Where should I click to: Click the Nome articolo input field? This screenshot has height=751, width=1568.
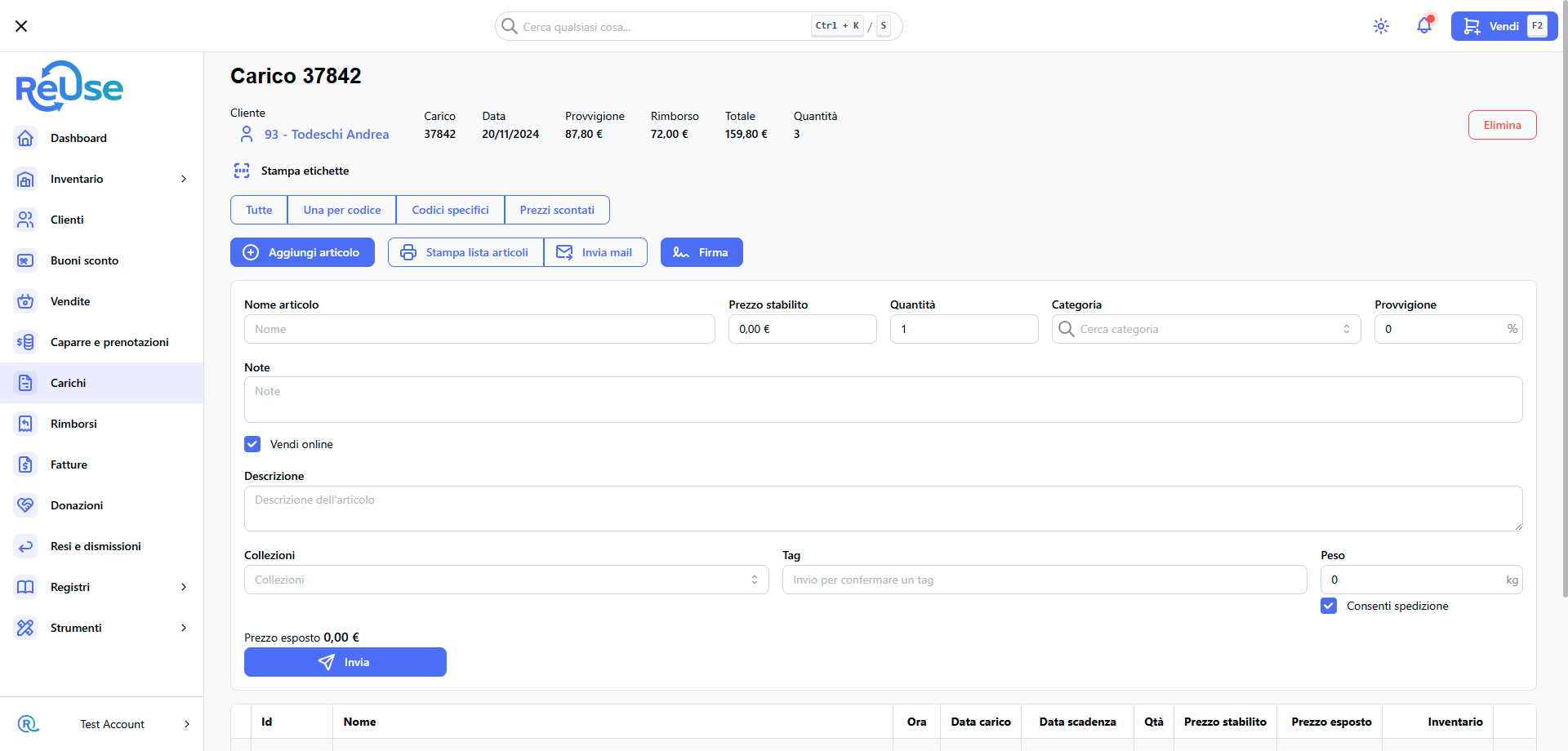coord(479,329)
